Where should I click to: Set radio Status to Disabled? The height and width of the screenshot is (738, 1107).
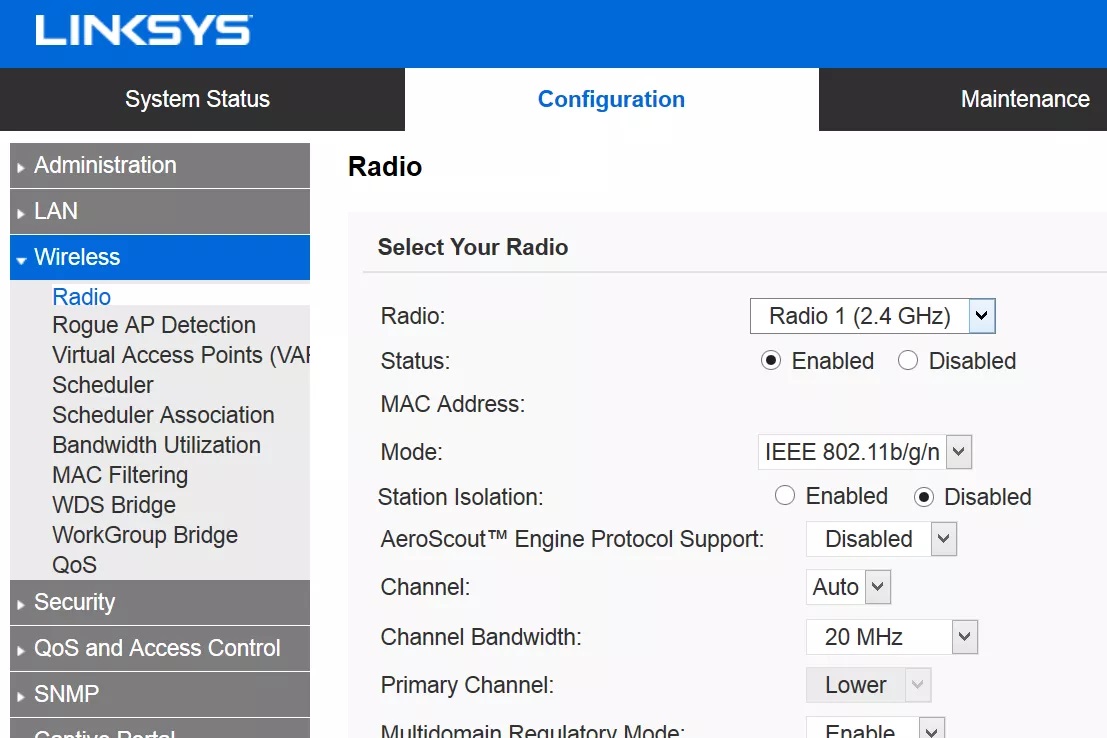pos(908,361)
